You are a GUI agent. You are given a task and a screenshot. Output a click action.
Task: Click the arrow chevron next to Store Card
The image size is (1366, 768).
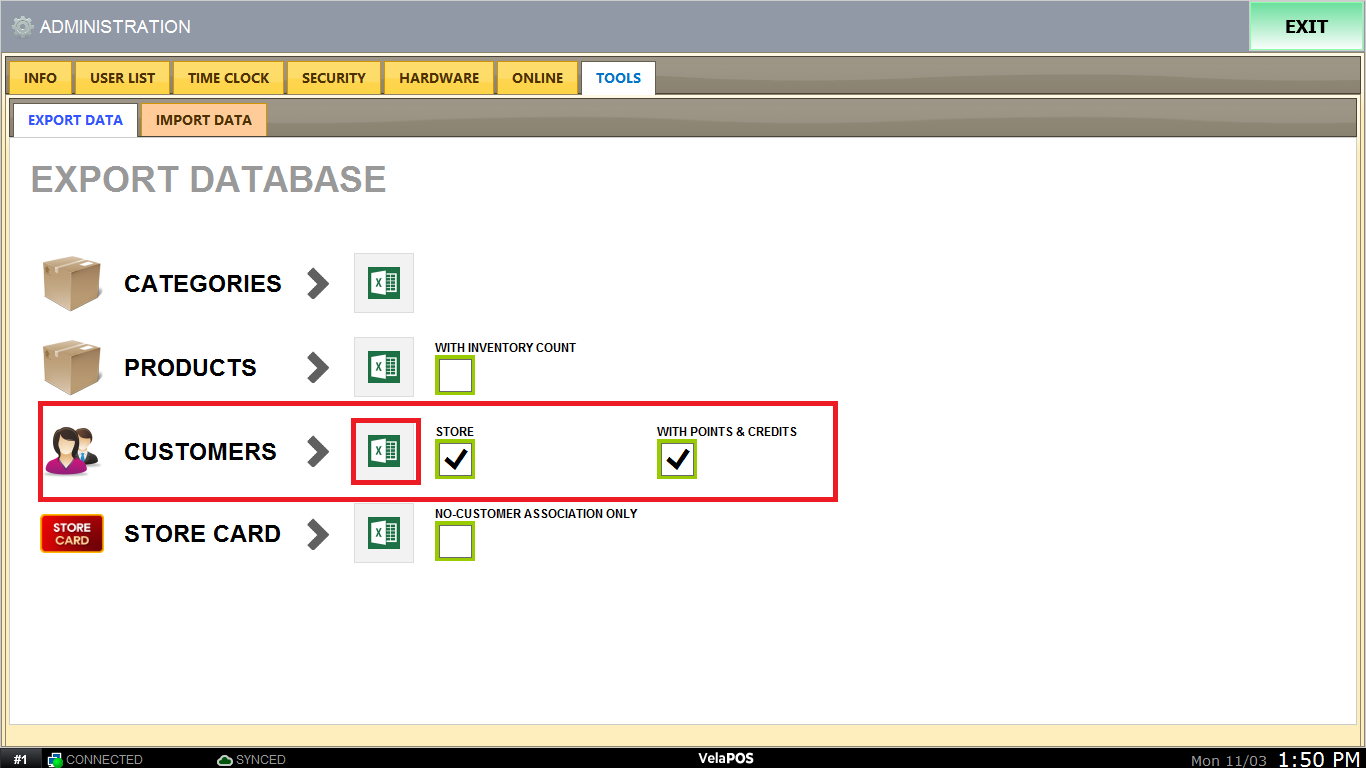coord(318,533)
